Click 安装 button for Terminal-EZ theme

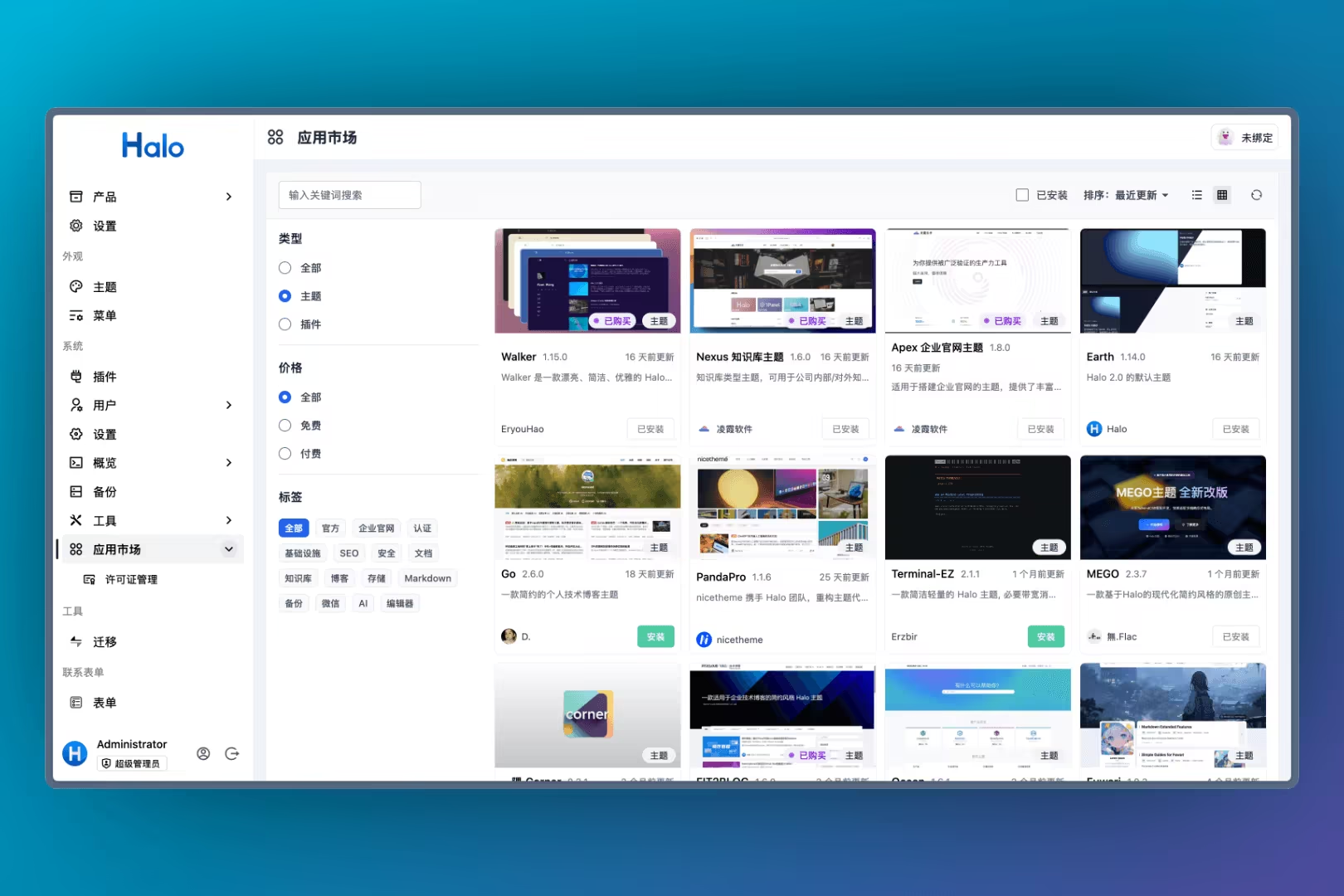click(1045, 636)
